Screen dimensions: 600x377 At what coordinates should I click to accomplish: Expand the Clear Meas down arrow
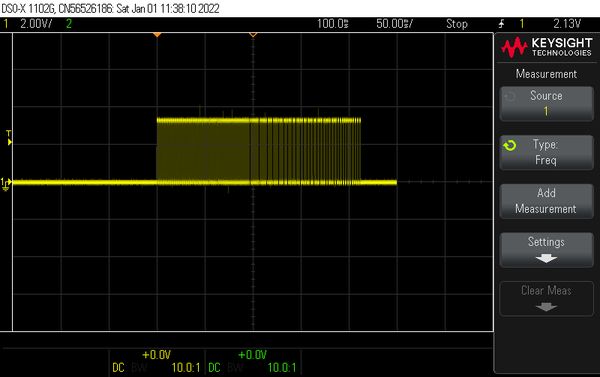pos(546,307)
